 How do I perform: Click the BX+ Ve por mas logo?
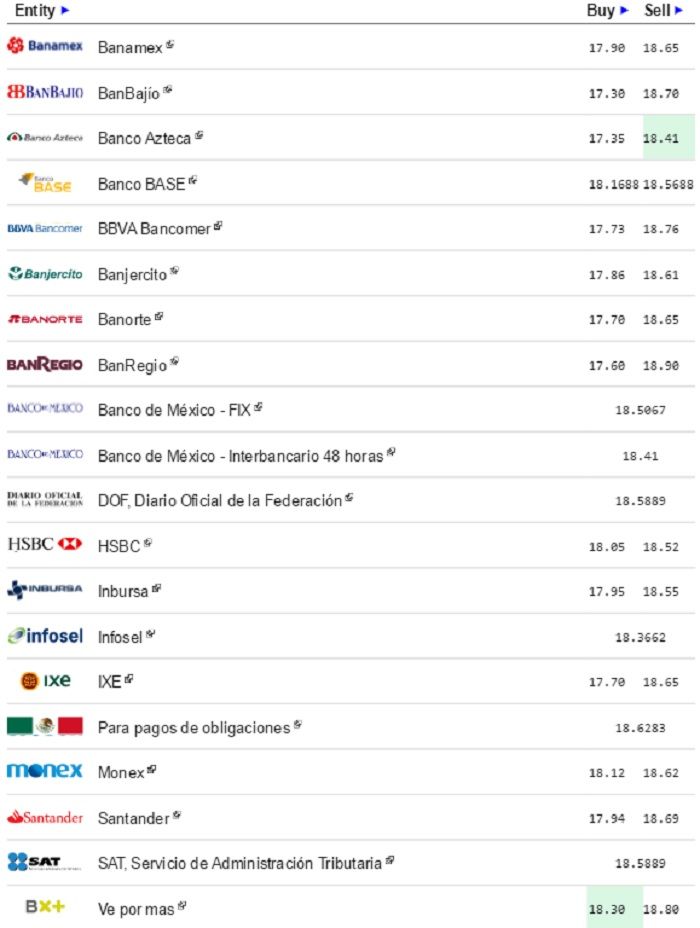[45, 908]
